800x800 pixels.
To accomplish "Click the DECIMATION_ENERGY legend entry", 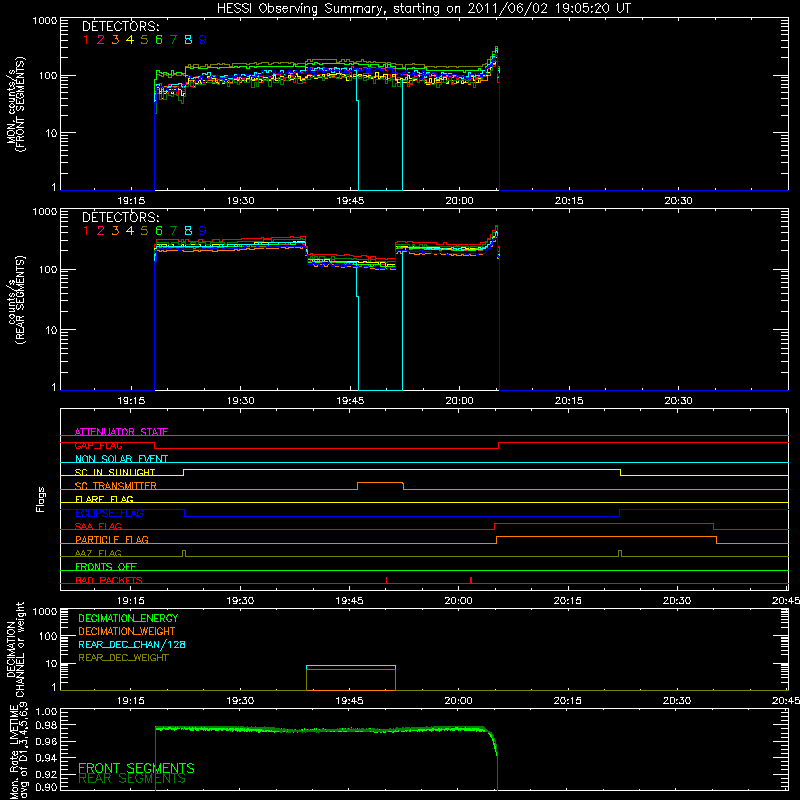I will pyautogui.click(x=128, y=618).
